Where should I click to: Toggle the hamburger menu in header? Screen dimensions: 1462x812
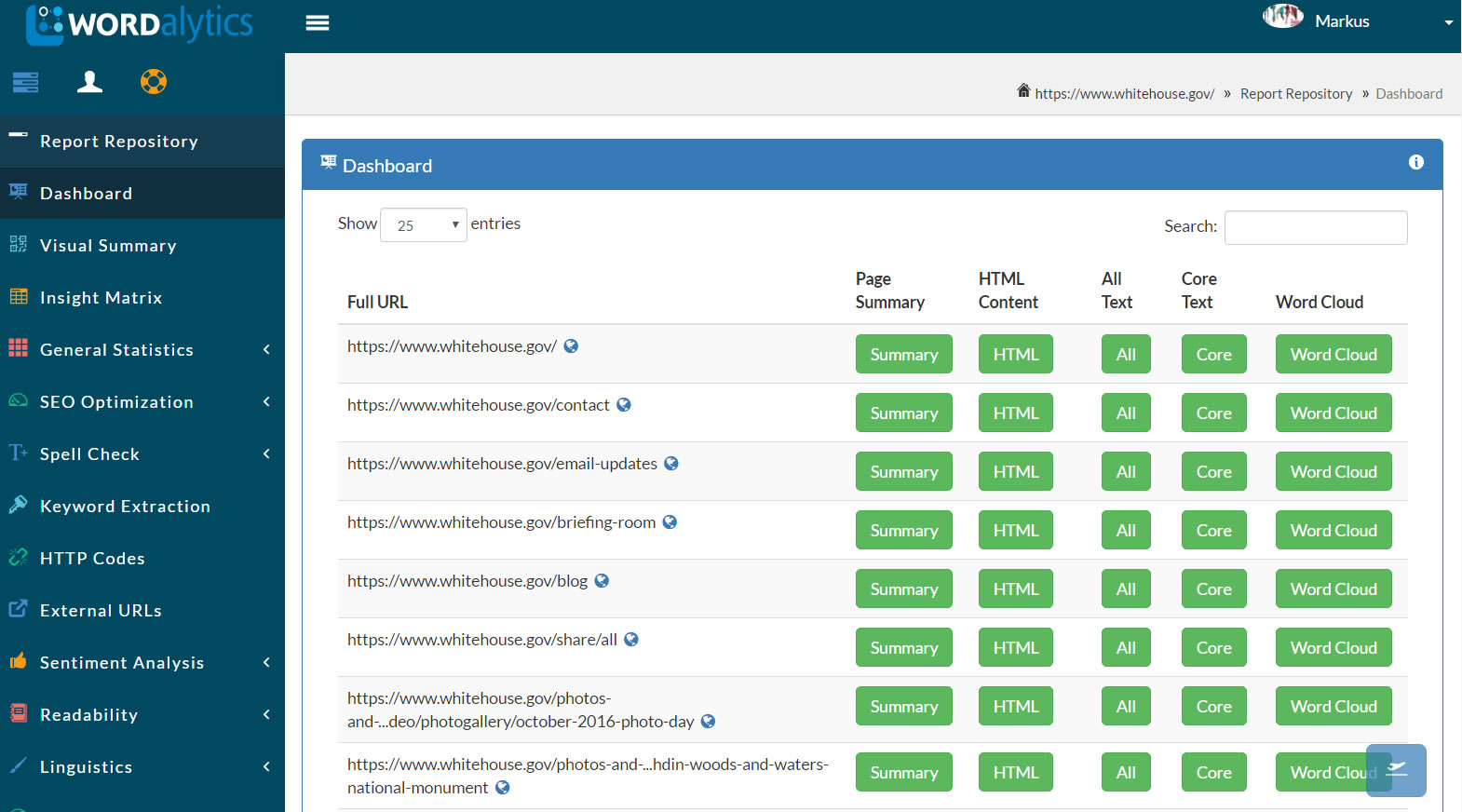pos(318,23)
